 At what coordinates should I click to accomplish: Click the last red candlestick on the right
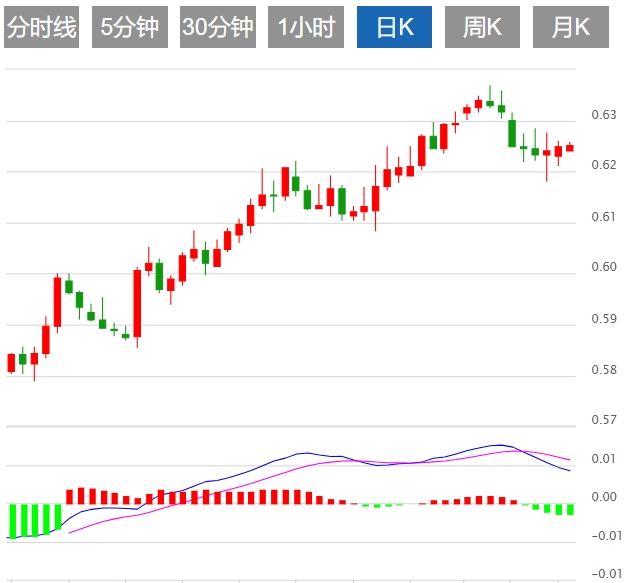[x=570, y=148]
